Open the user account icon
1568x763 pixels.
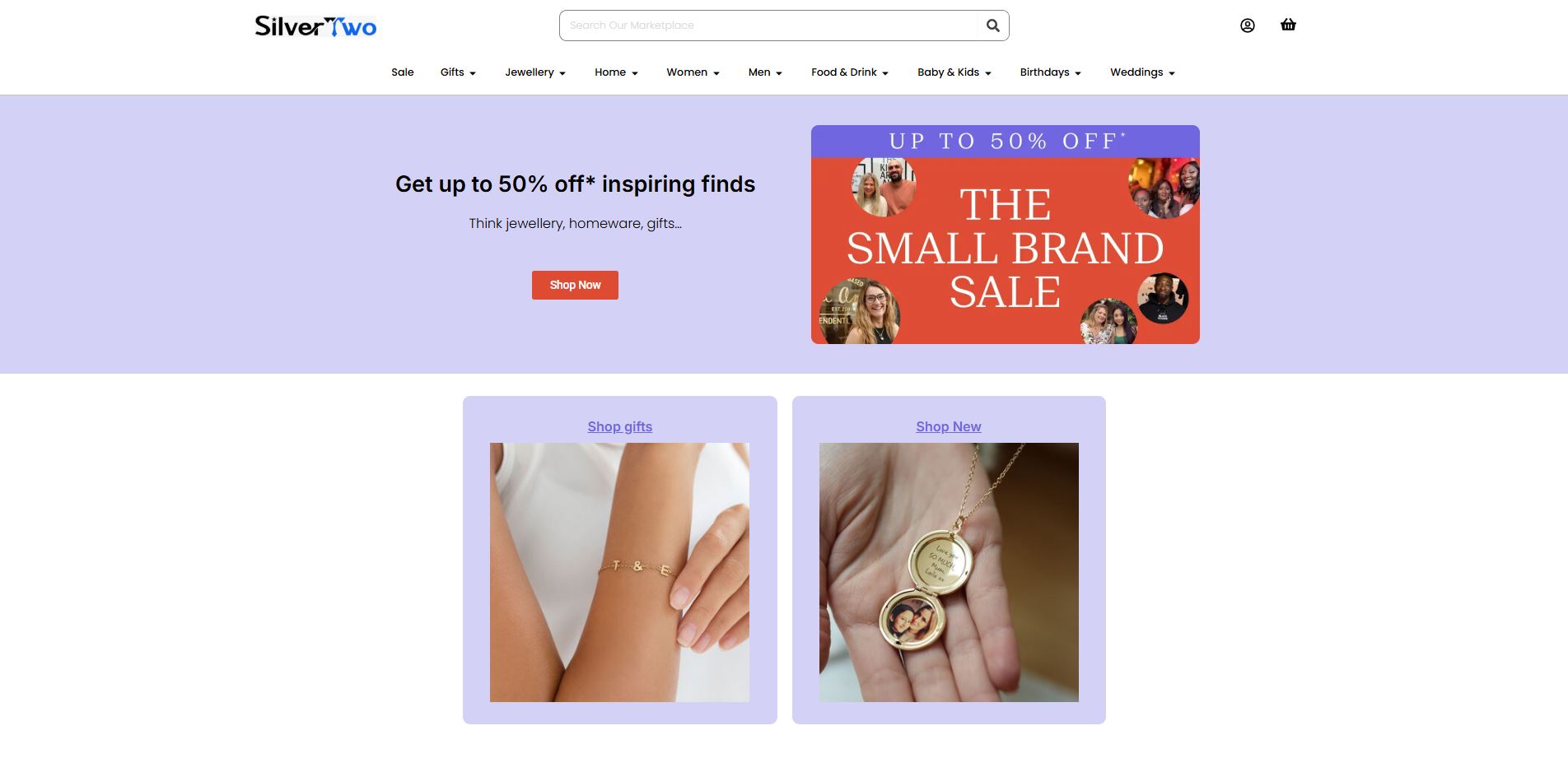pos(1248,26)
